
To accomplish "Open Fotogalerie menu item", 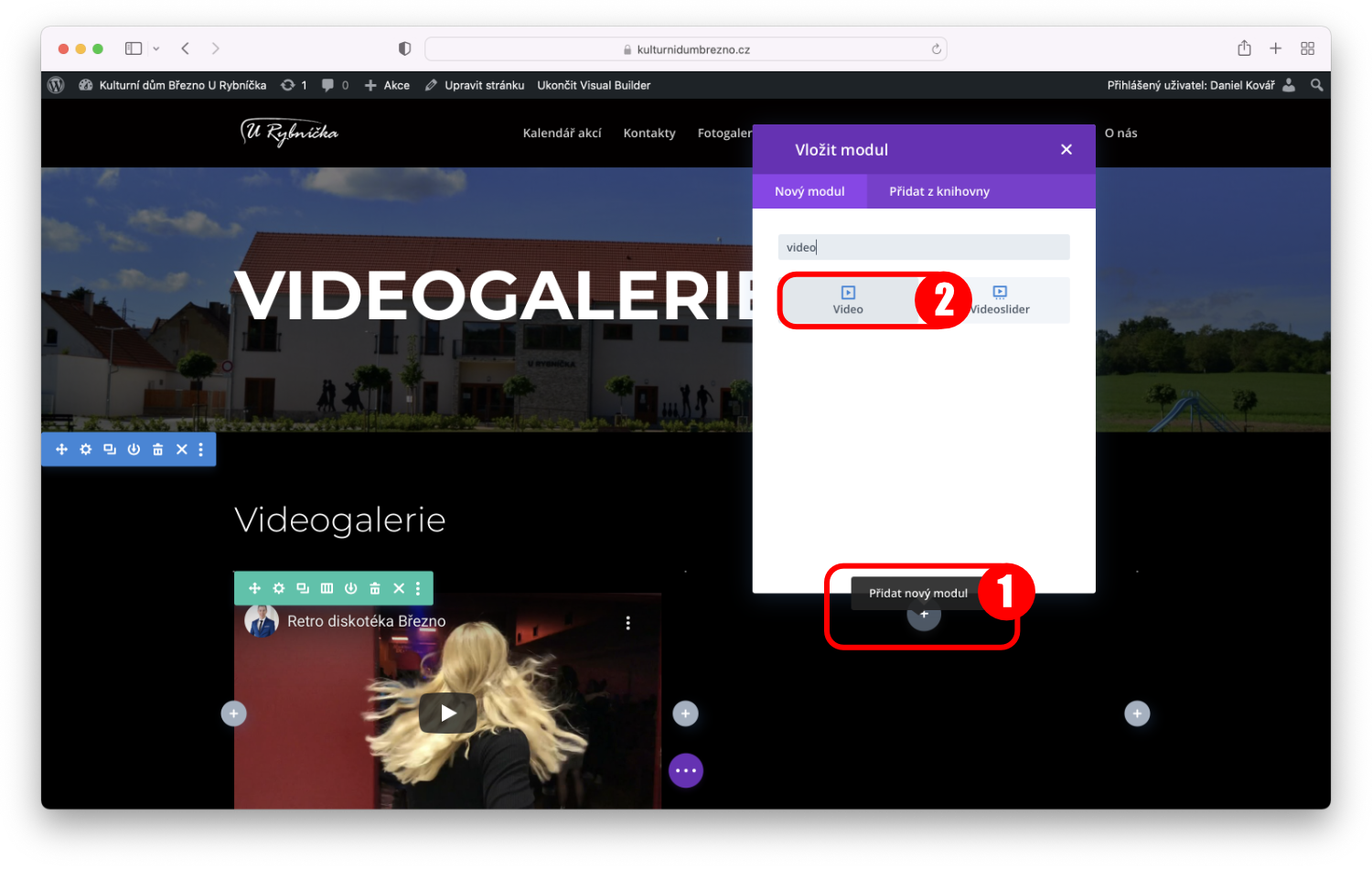I will (x=724, y=133).
